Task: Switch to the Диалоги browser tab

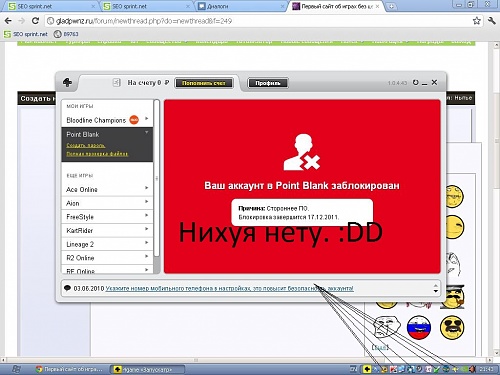Action: 241,6
